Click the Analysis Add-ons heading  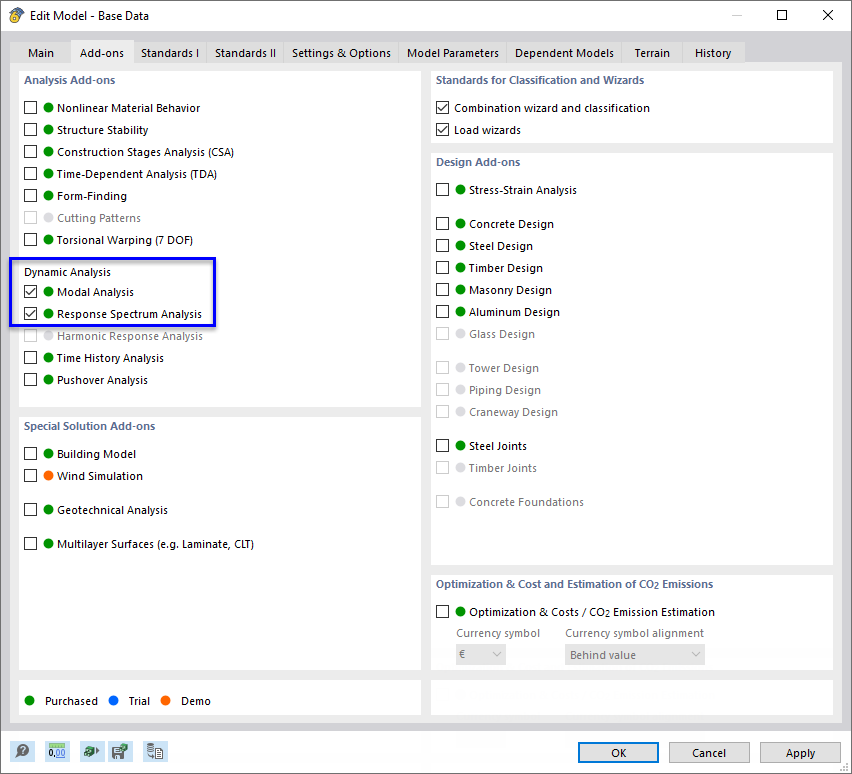[x=70, y=80]
